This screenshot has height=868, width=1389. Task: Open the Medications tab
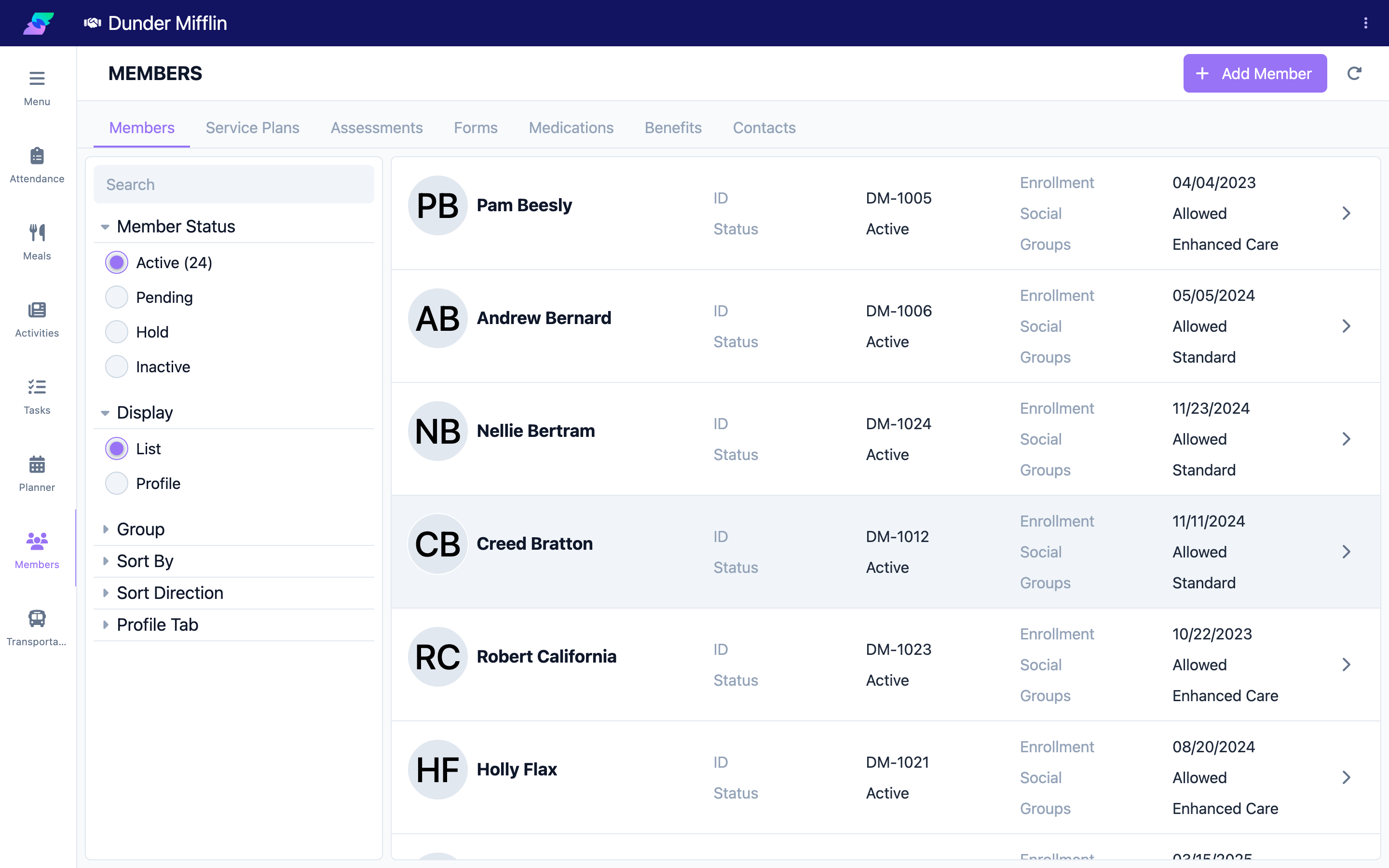571,127
